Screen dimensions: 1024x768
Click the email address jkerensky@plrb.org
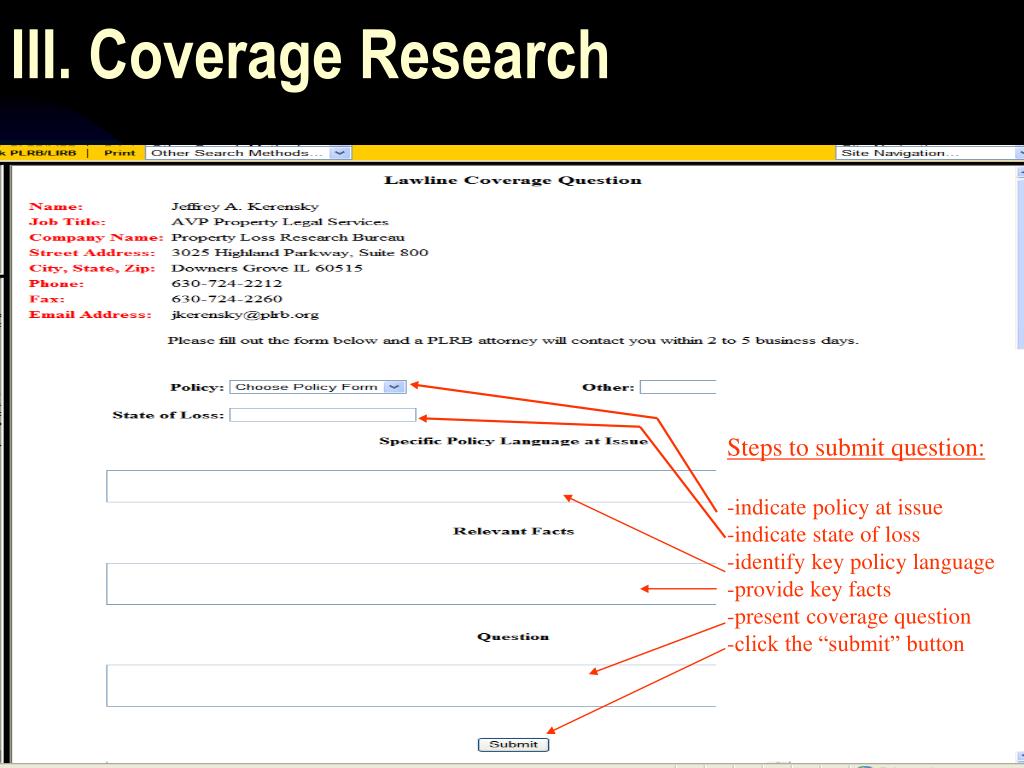pyautogui.click(x=245, y=315)
